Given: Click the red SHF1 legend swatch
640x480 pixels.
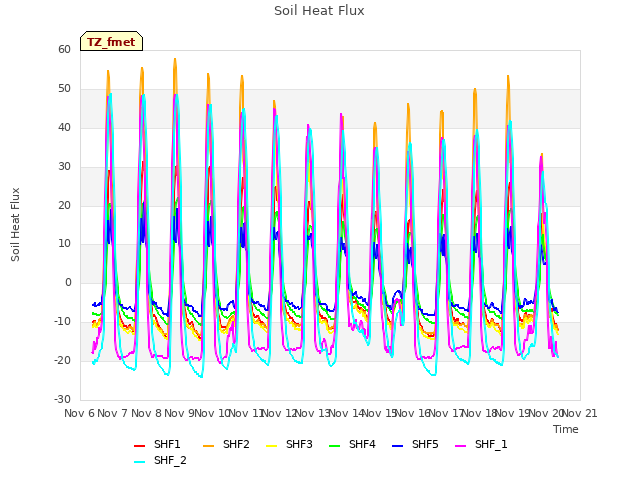Looking at the screenshot, I should [x=140, y=446].
